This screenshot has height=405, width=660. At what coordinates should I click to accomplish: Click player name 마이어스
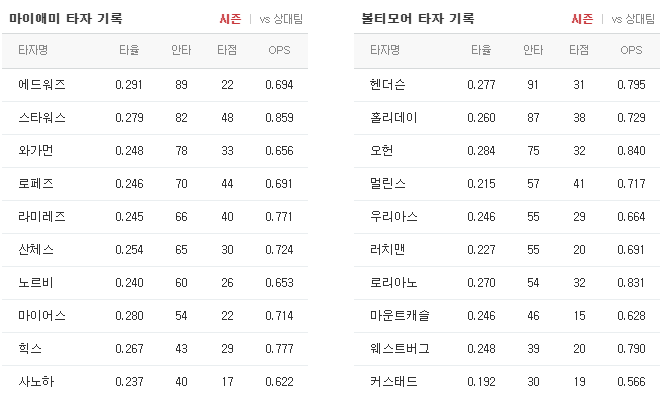pos(42,315)
